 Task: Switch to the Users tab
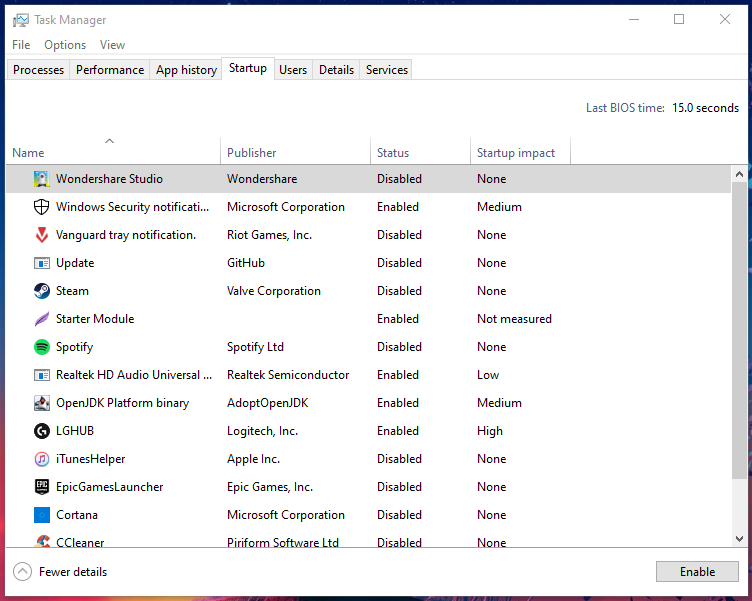tap(293, 70)
